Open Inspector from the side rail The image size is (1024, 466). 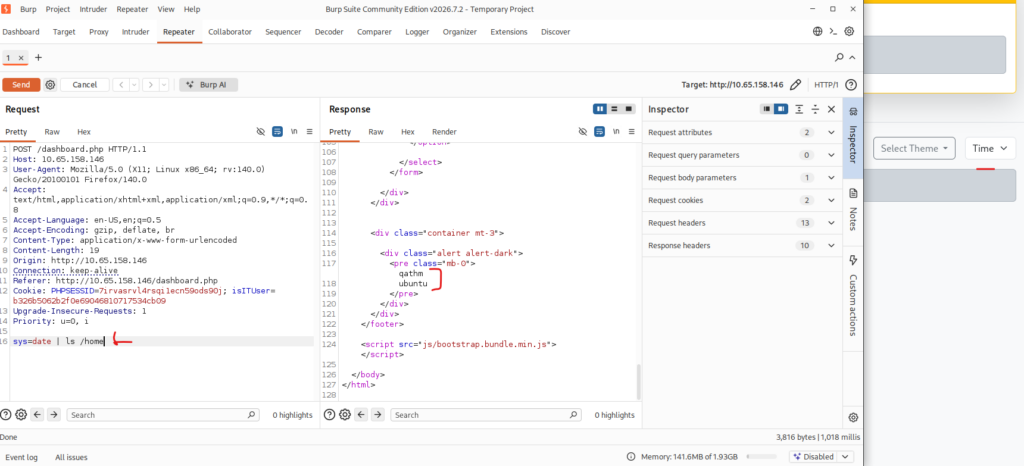coord(853,136)
